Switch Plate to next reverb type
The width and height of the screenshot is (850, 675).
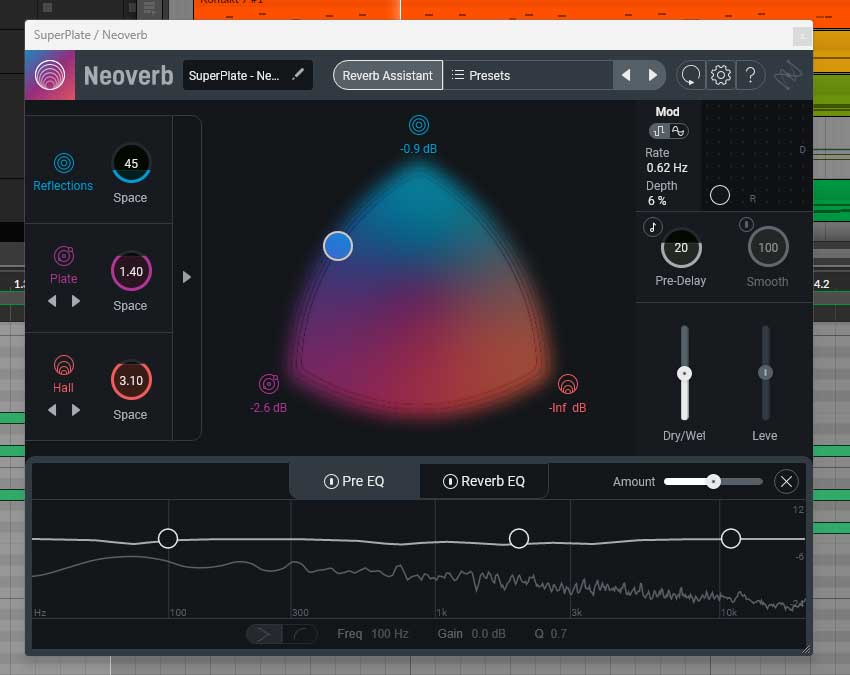pyautogui.click(x=76, y=301)
